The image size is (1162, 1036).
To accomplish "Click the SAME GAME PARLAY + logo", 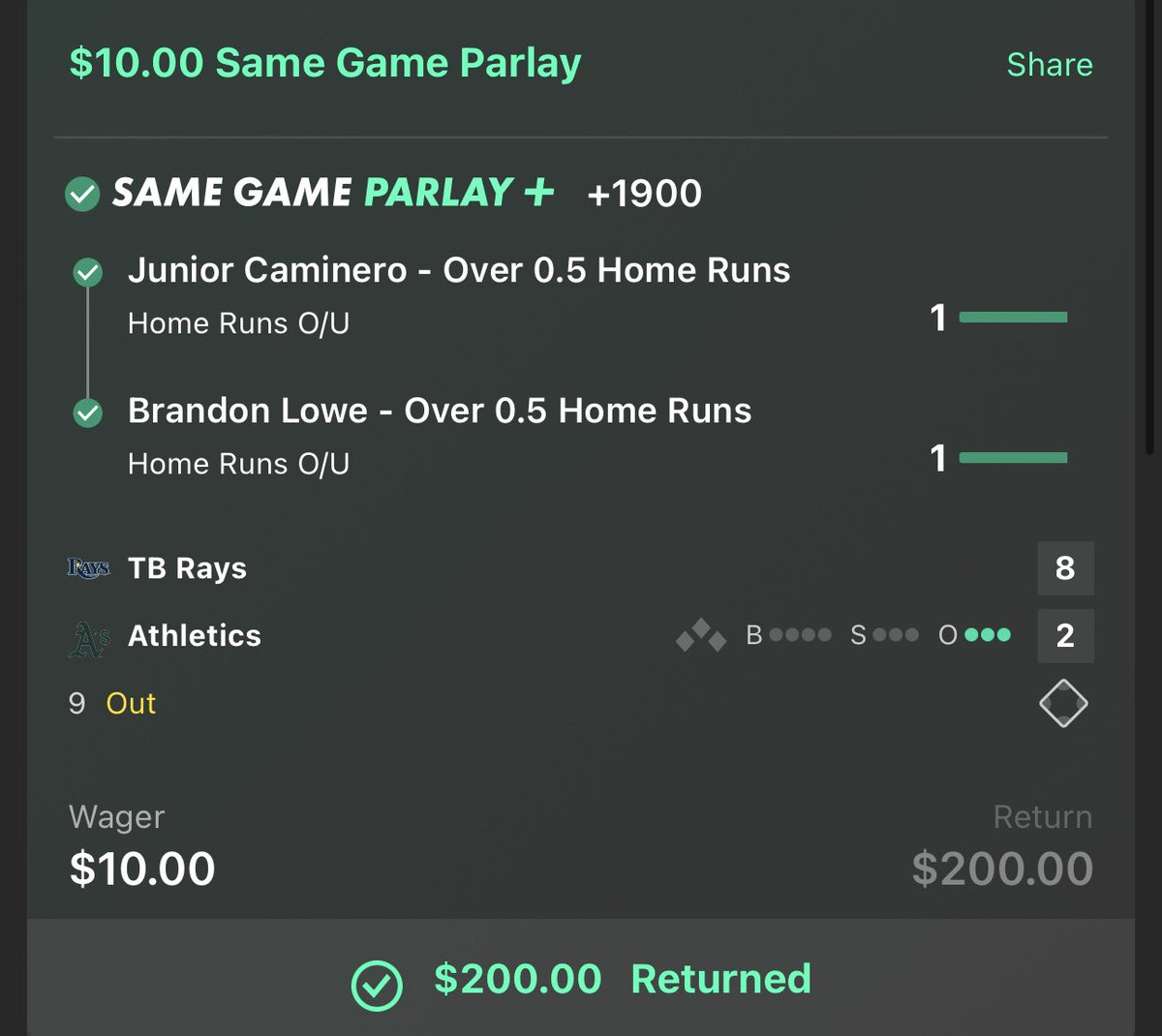I will (334, 193).
